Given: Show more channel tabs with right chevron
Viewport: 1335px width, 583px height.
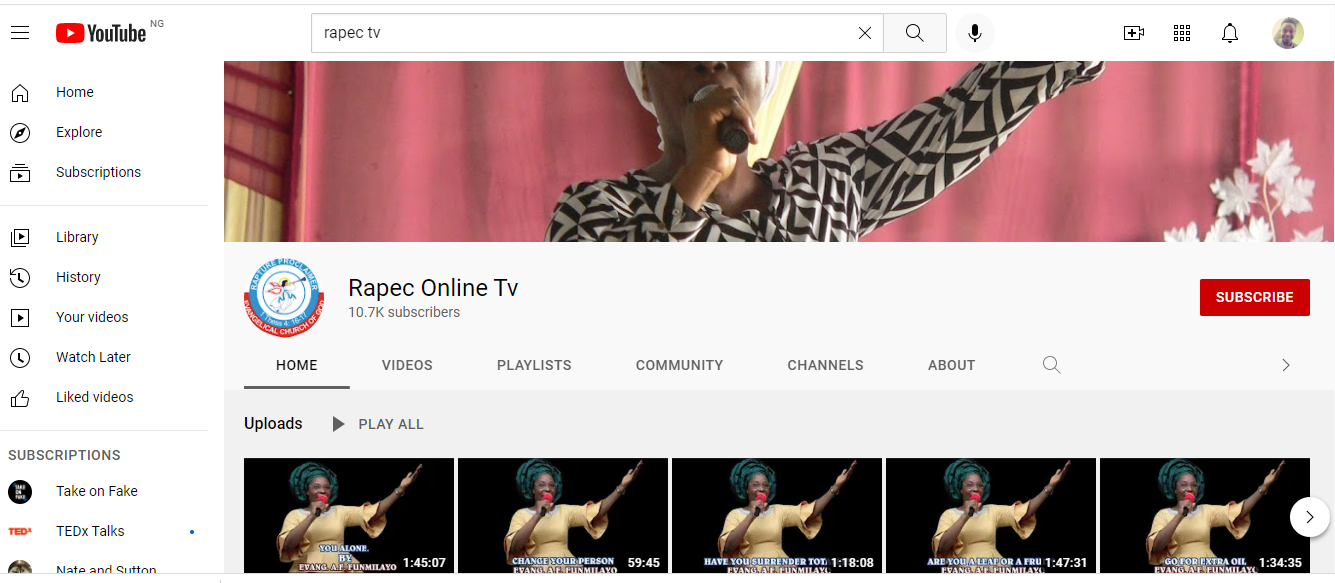Looking at the screenshot, I should [x=1286, y=365].
